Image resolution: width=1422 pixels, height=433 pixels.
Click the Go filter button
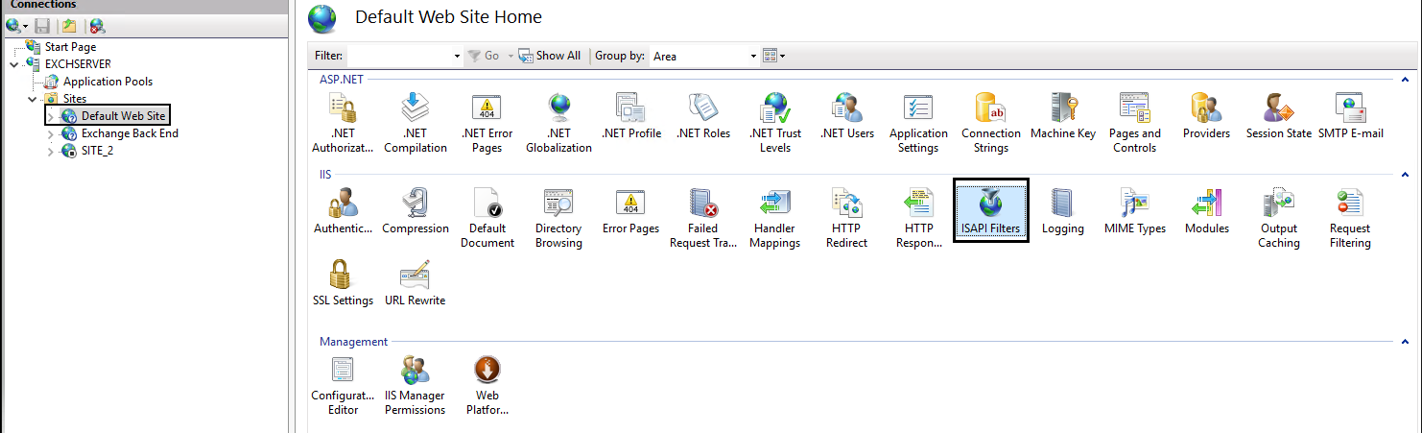[484, 56]
